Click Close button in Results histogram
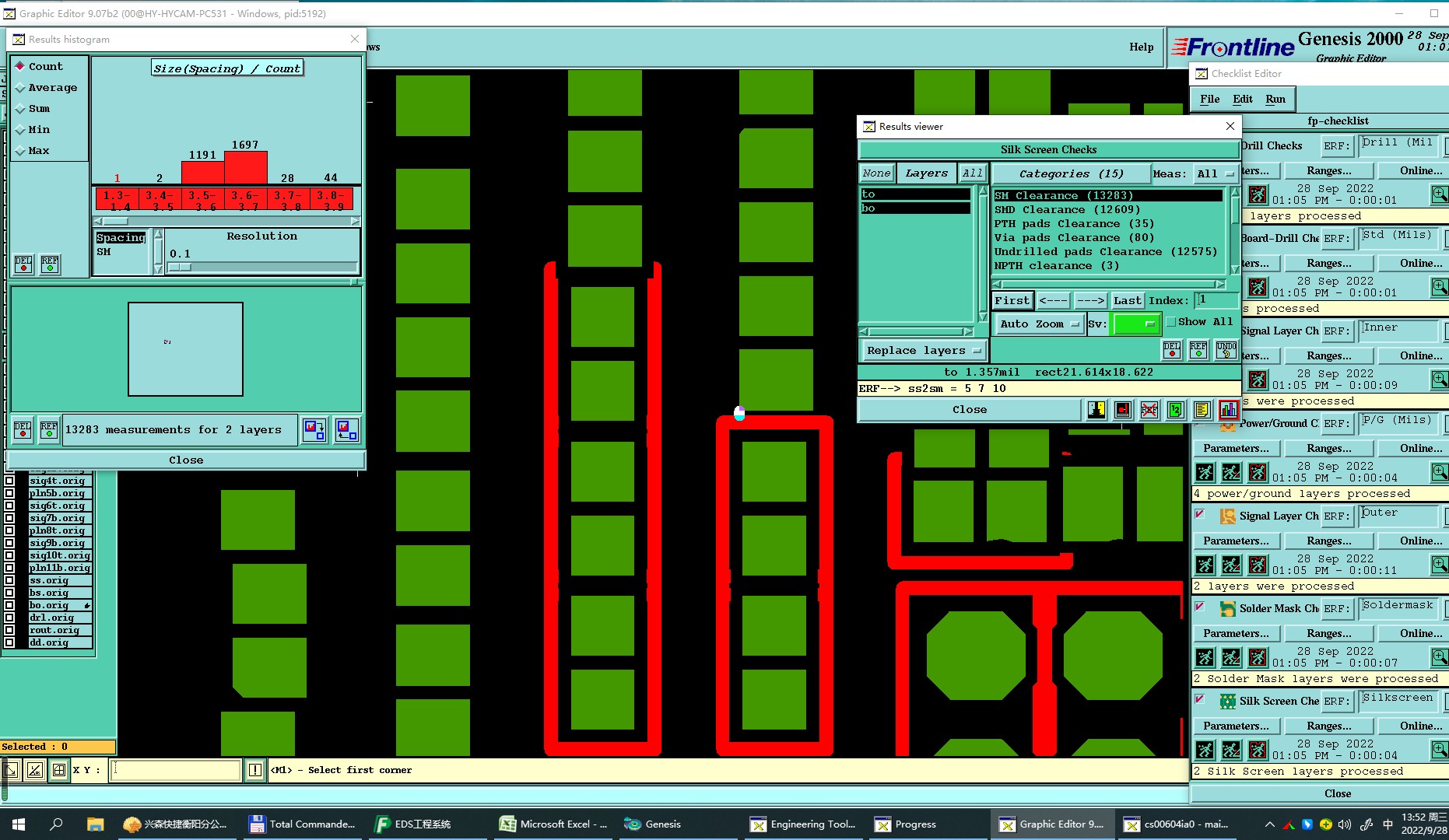 tap(186, 460)
